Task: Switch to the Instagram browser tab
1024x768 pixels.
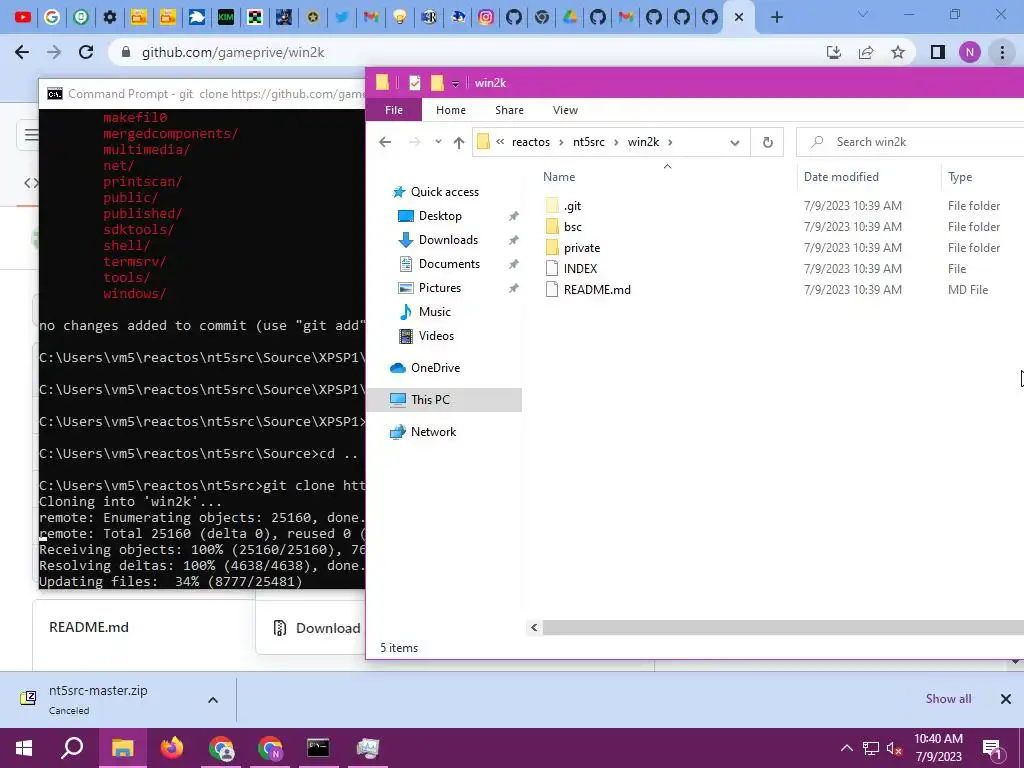Action: pos(486,17)
